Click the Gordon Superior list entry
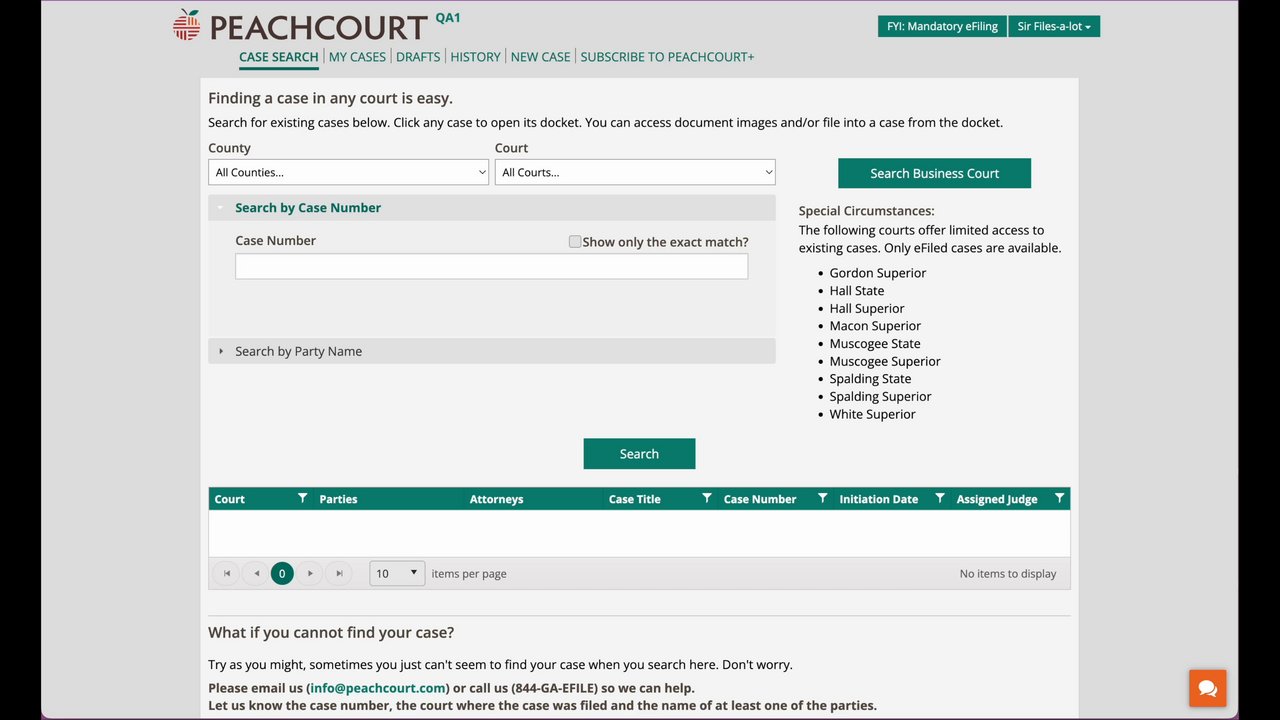The image size is (1280, 720). [877, 273]
